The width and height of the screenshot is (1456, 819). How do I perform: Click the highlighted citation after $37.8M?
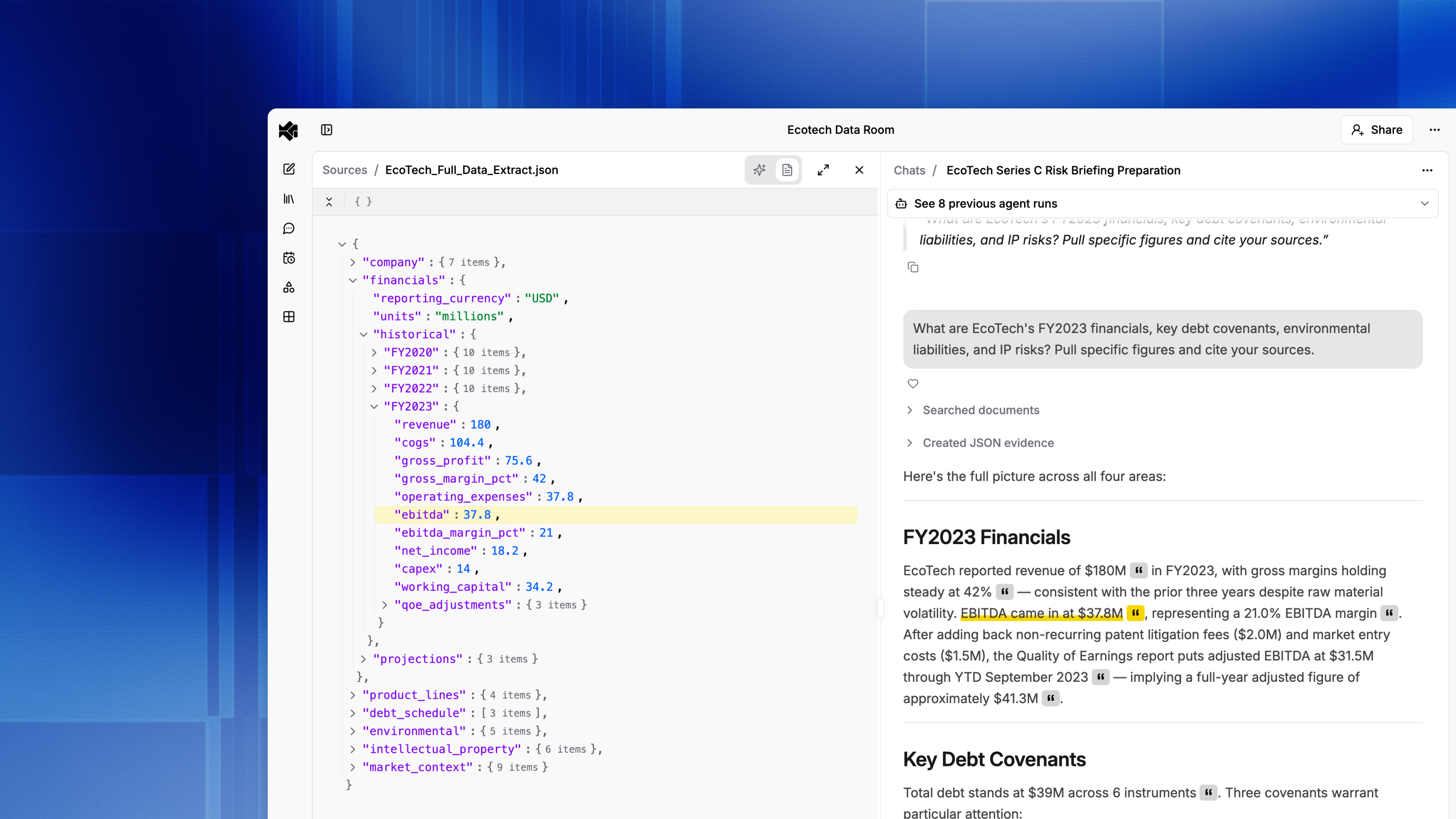(1135, 613)
